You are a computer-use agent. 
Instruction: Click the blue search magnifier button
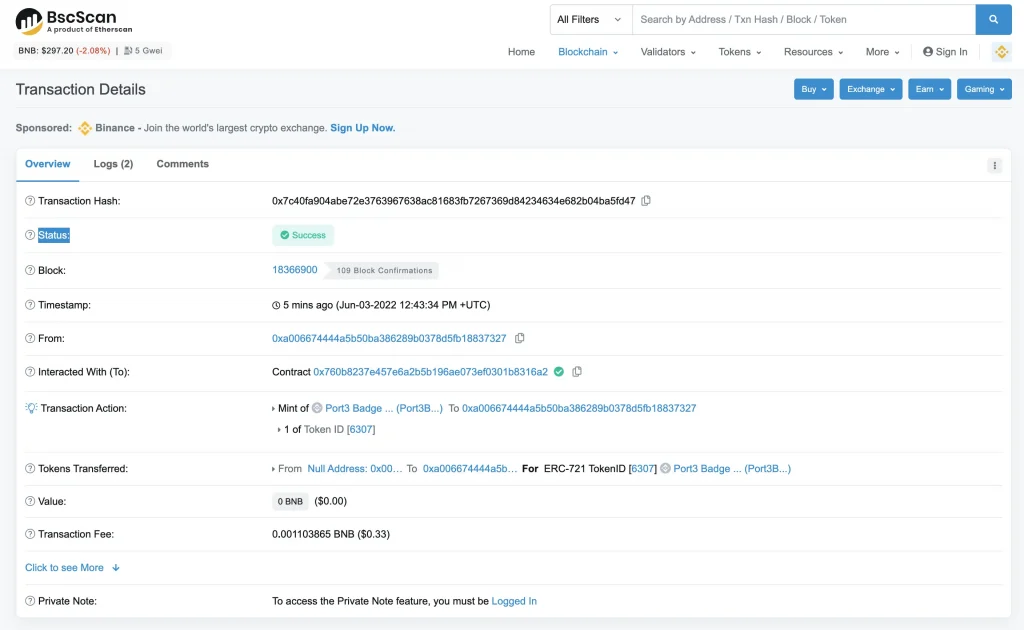click(993, 19)
